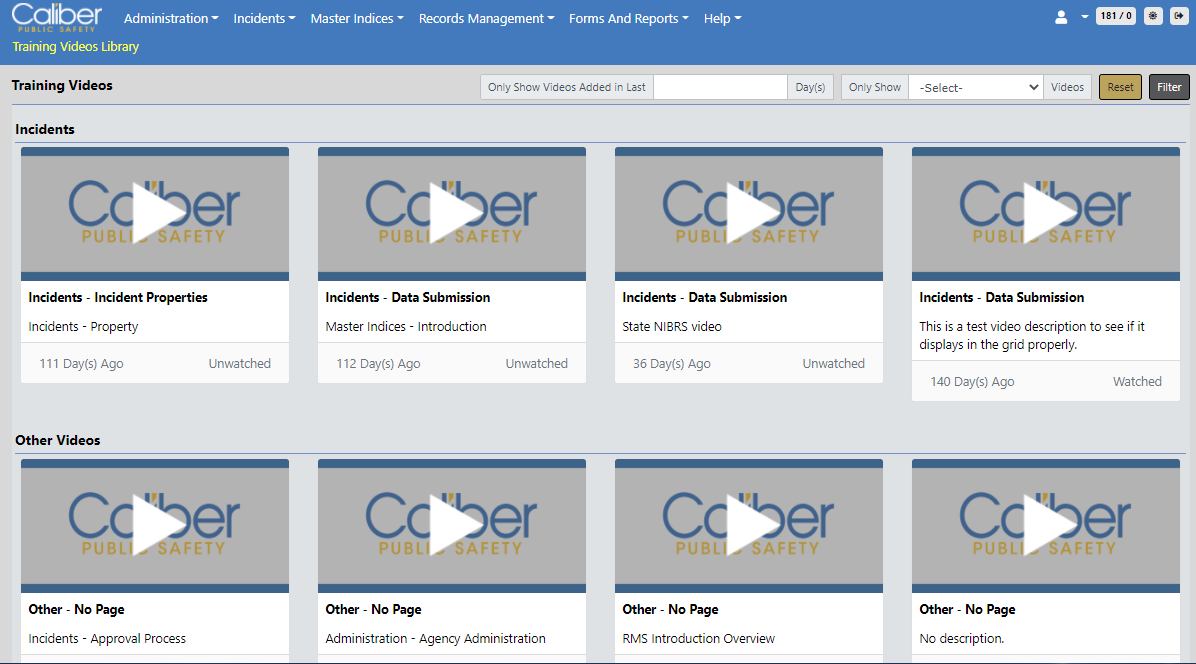Screen dimensions: 1196x664
Task: Open the Master Indices menu
Action: [357, 19]
